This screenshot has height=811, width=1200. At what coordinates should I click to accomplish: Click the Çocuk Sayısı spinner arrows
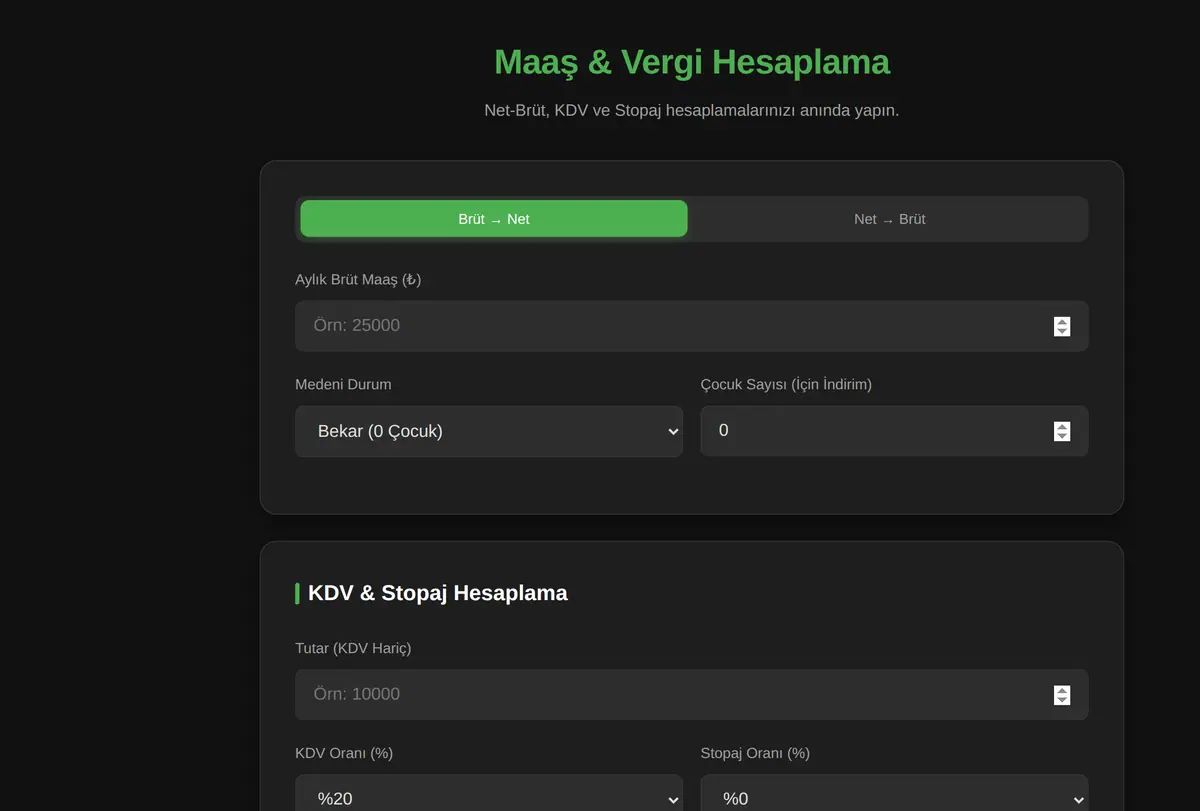click(x=1062, y=431)
